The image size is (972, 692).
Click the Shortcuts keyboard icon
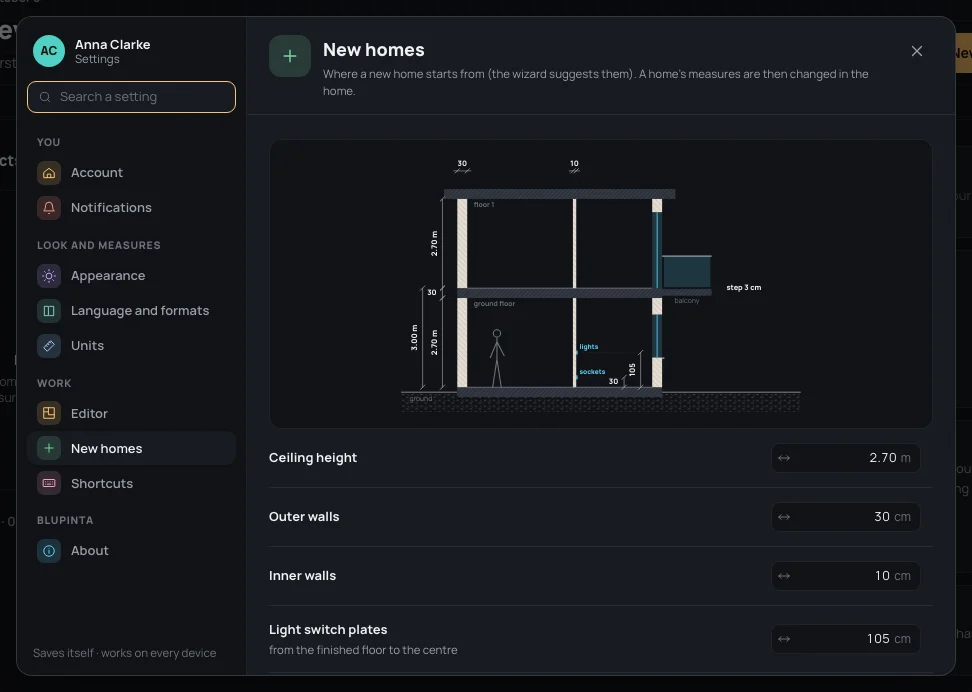click(x=49, y=484)
